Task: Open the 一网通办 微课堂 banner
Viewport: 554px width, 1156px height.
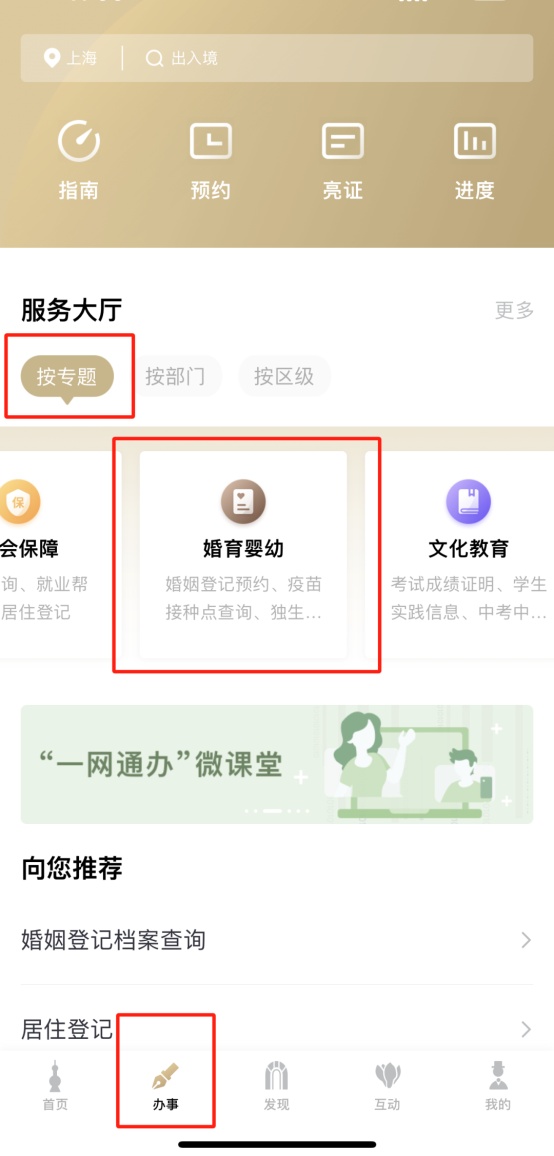Action: click(x=277, y=764)
